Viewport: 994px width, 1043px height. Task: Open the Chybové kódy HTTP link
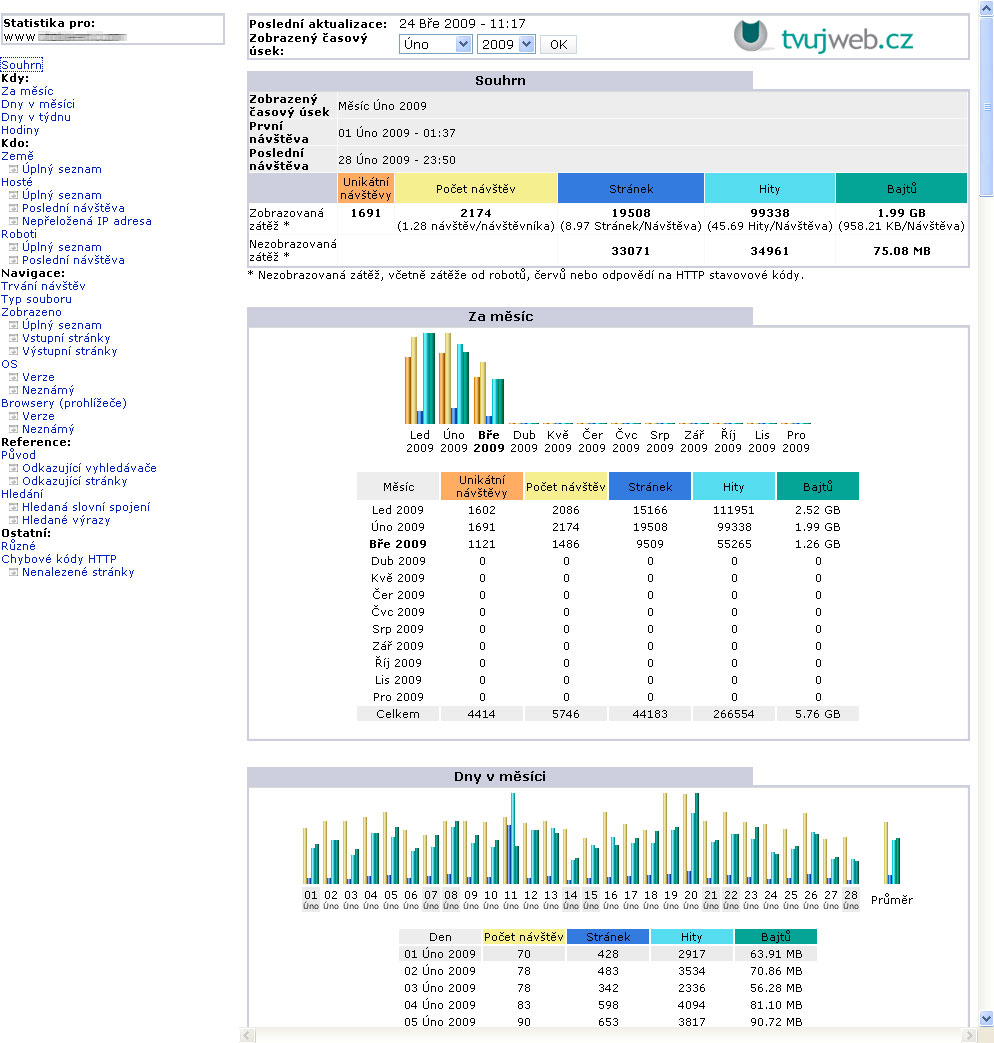click(x=58, y=559)
